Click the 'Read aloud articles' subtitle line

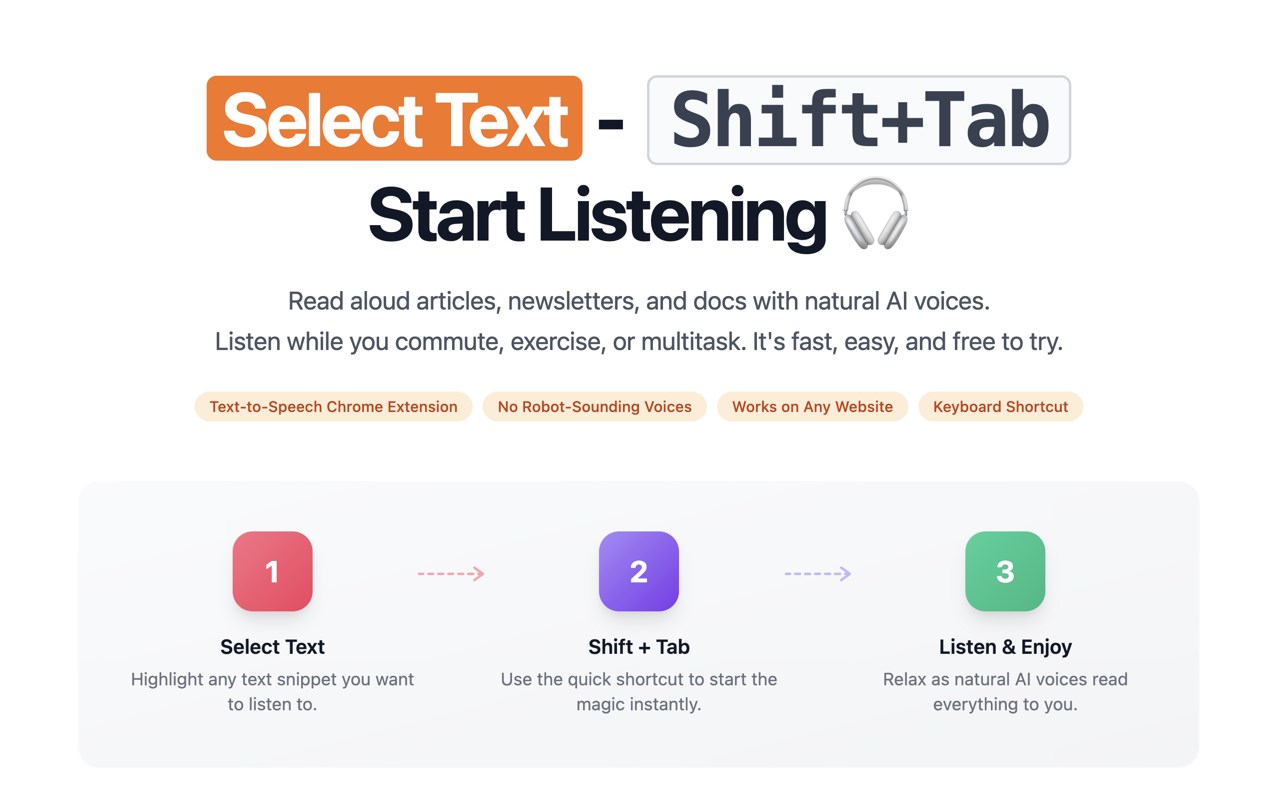click(x=639, y=301)
